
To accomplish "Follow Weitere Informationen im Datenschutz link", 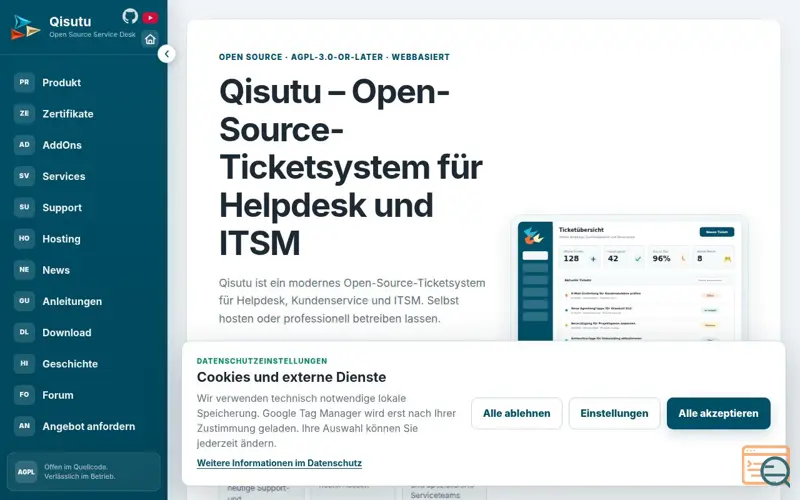I will click(x=279, y=463).
